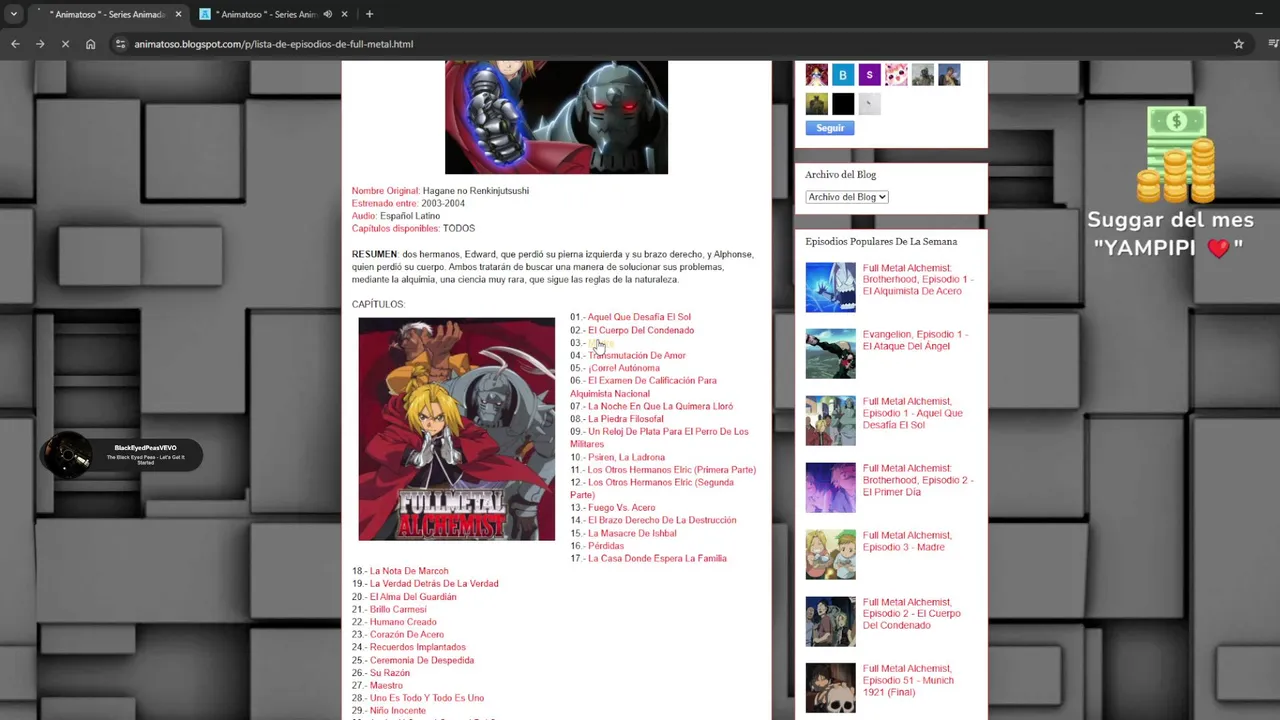Open episode 16 Pérdidas
The image size is (1280, 720).
(606, 546)
